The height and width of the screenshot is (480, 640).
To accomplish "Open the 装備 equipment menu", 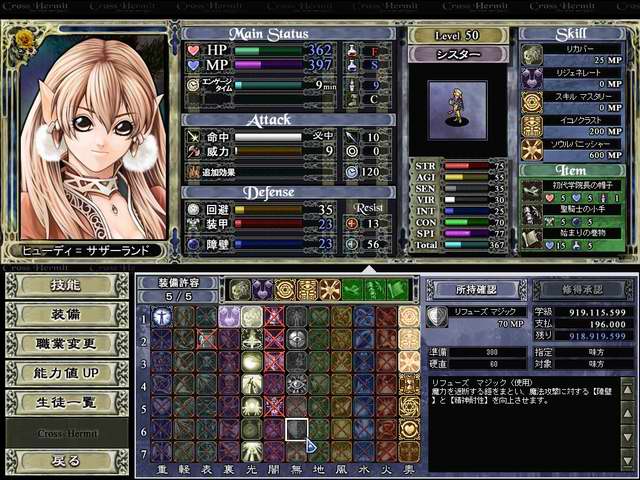I will pos(66,315).
